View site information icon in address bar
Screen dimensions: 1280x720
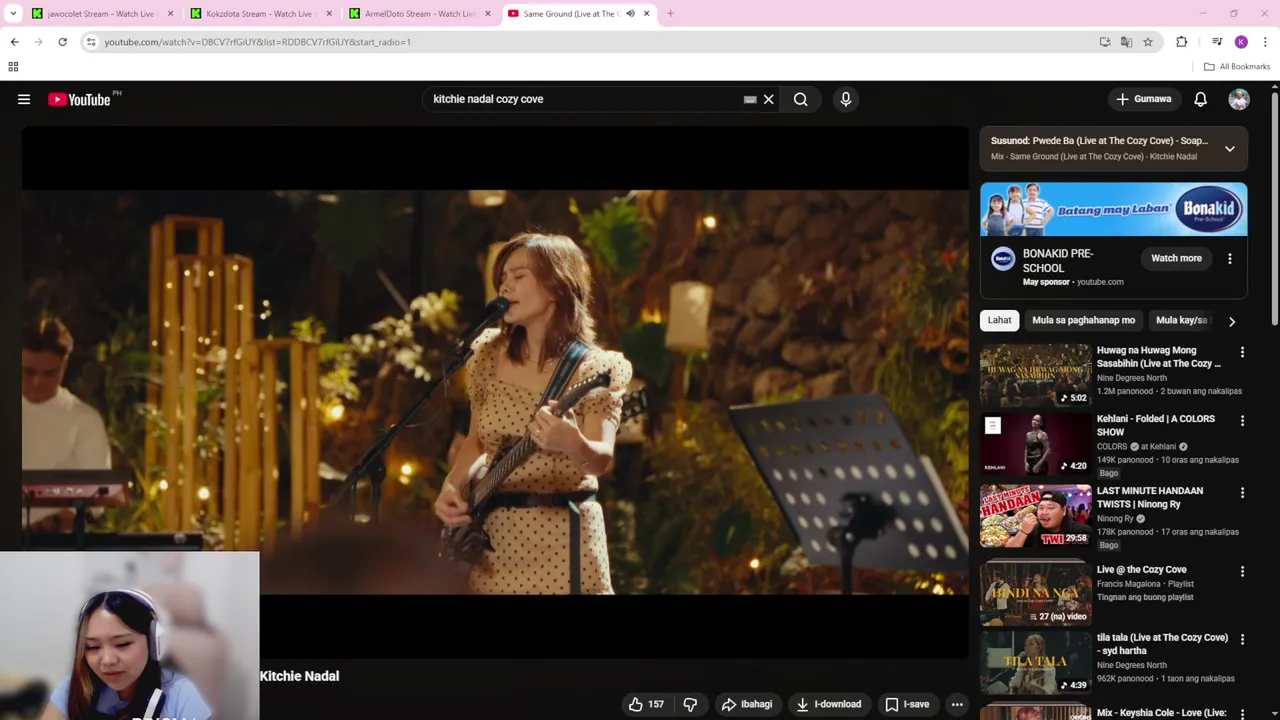pos(91,42)
